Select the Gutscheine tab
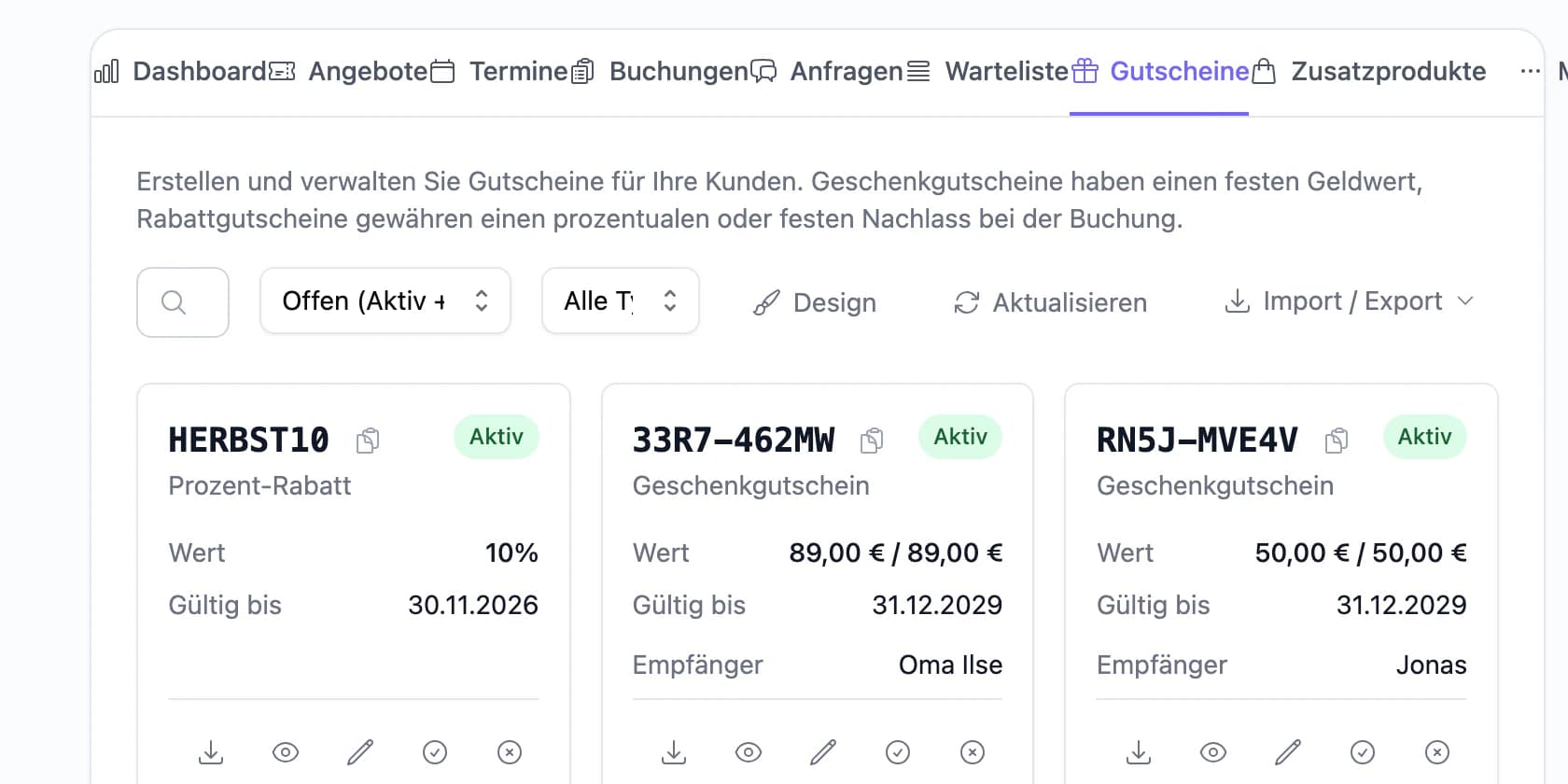Viewport: 1568px width, 784px height. (x=1160, y=71)
